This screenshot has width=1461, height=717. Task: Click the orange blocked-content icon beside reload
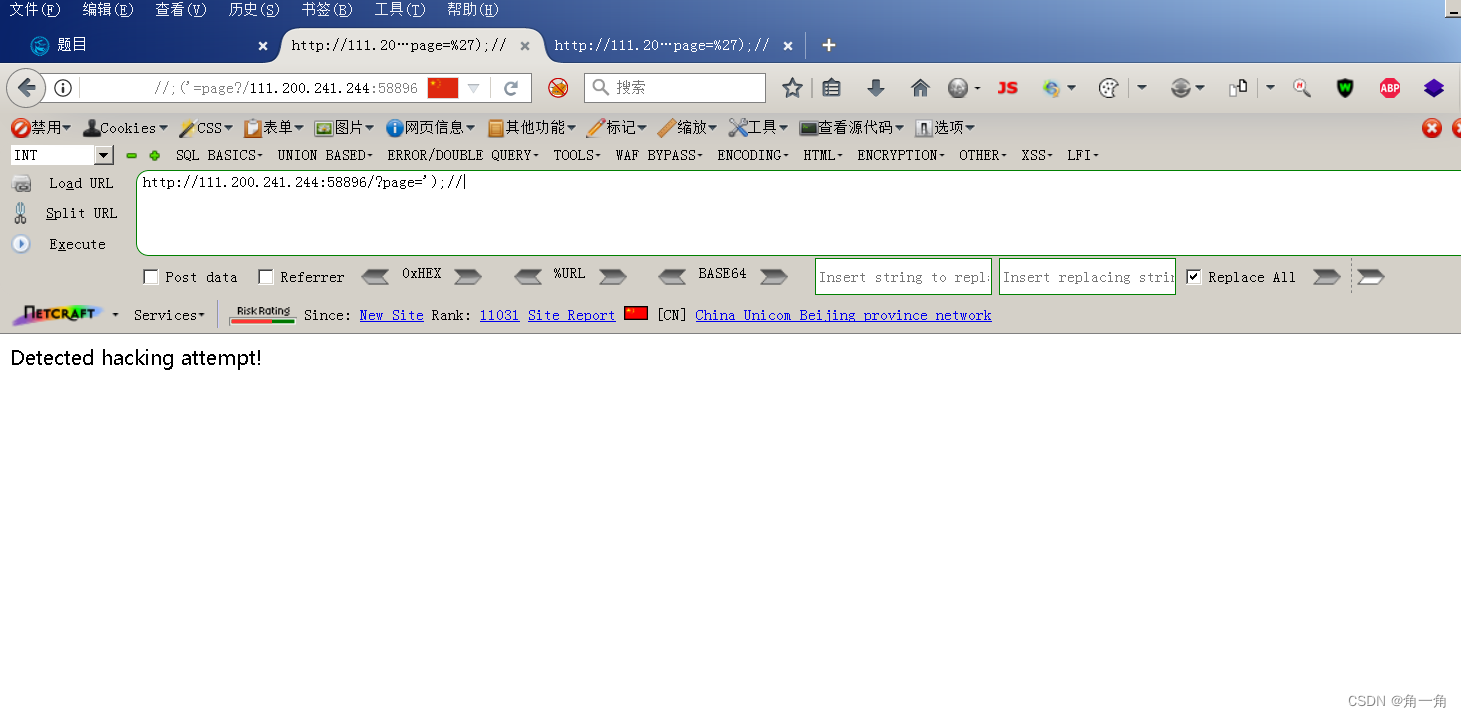click(x=558, y=88)
